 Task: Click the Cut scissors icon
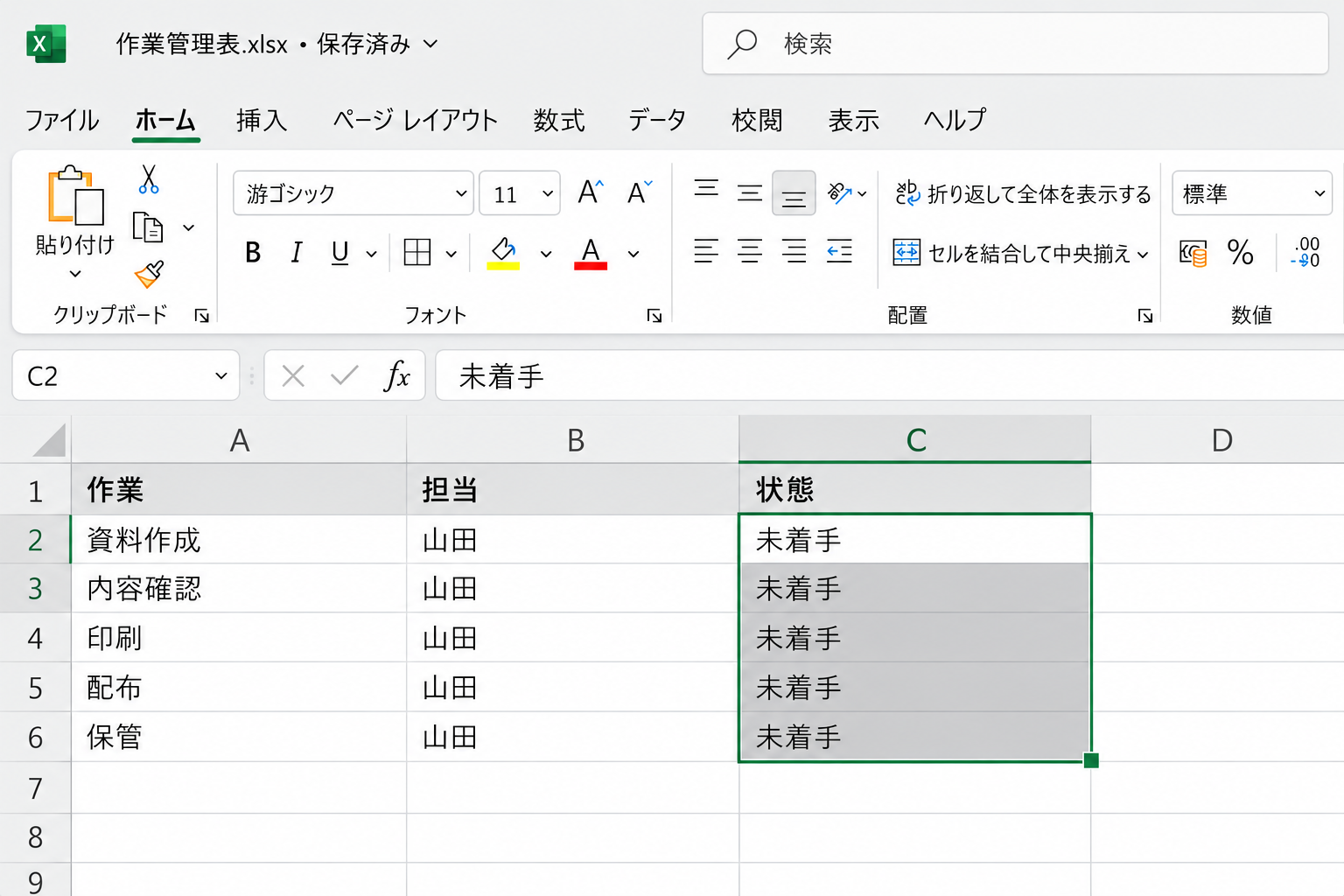click(149, 179)
